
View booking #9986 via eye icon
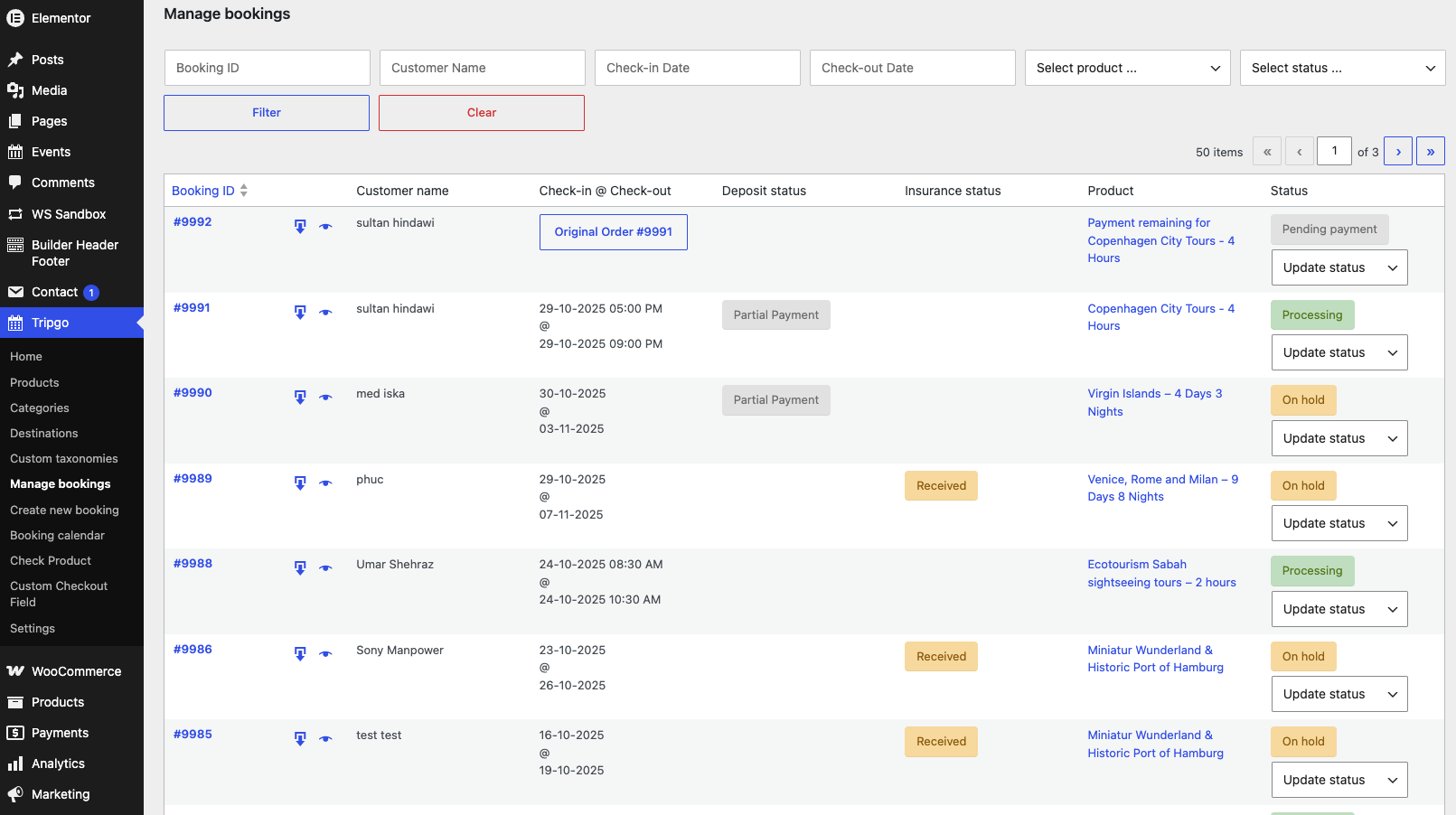point(325,654)
